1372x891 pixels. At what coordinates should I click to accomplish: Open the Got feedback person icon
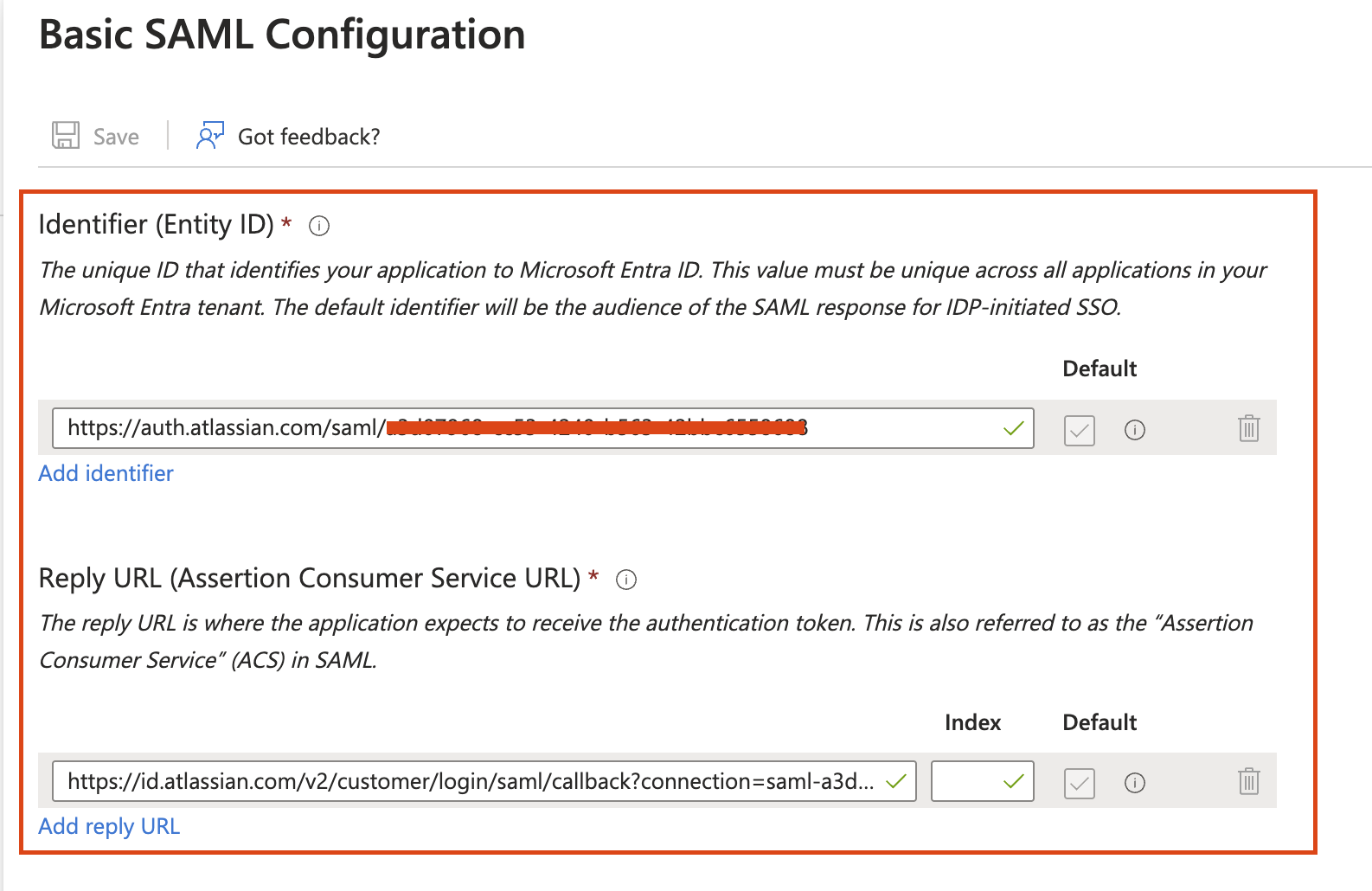[210, 135]
